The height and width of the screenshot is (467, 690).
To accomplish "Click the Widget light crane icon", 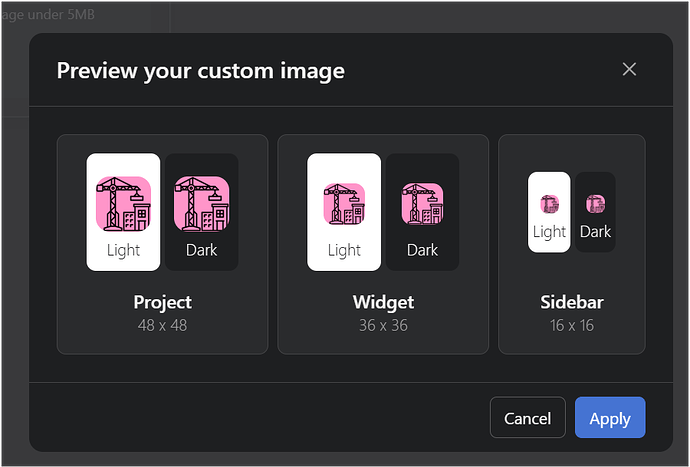I will click(x=344, y=204).
